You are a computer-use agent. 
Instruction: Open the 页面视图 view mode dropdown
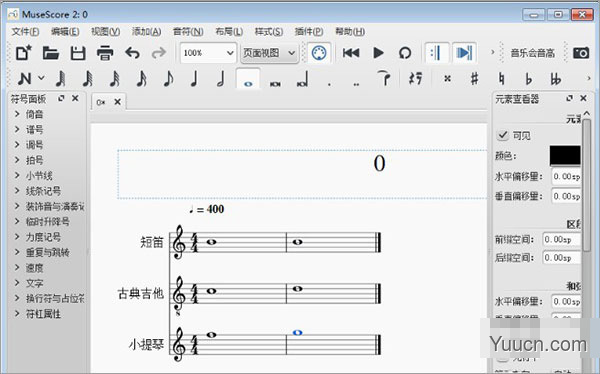click(x=269, y=53)
